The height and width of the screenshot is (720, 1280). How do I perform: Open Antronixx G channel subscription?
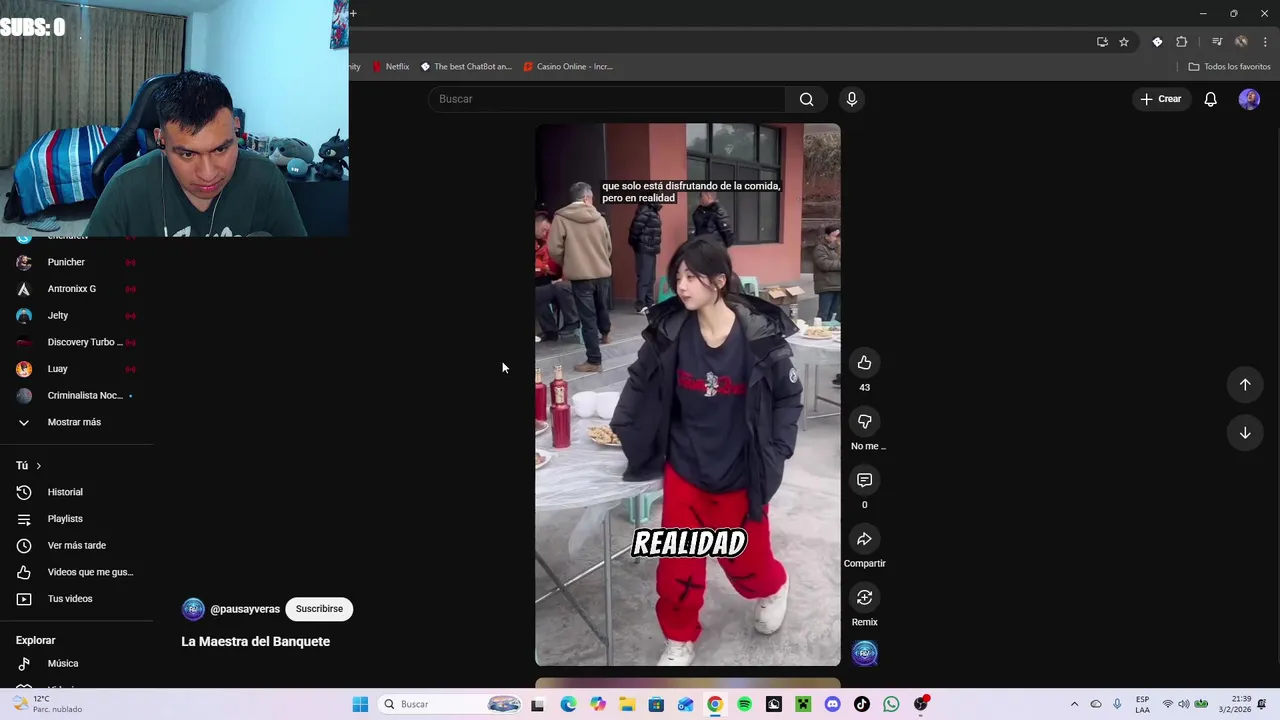click(x=76, y=289)
